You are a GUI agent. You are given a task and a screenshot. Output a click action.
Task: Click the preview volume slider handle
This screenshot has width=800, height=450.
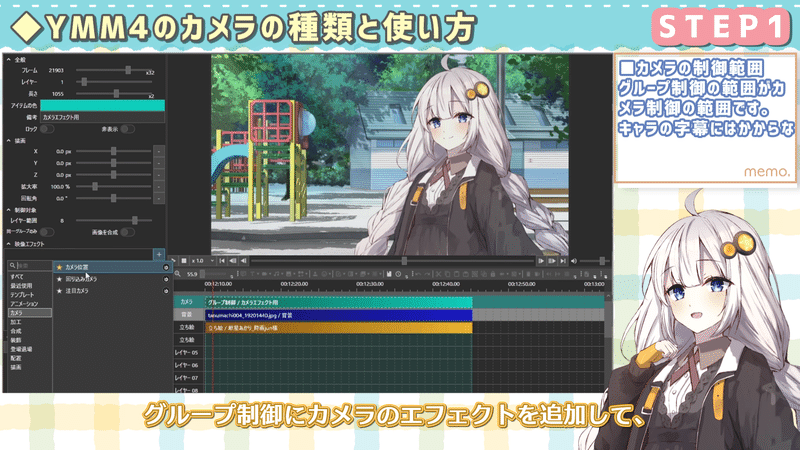pyautogui.click(x=602, y=261)
